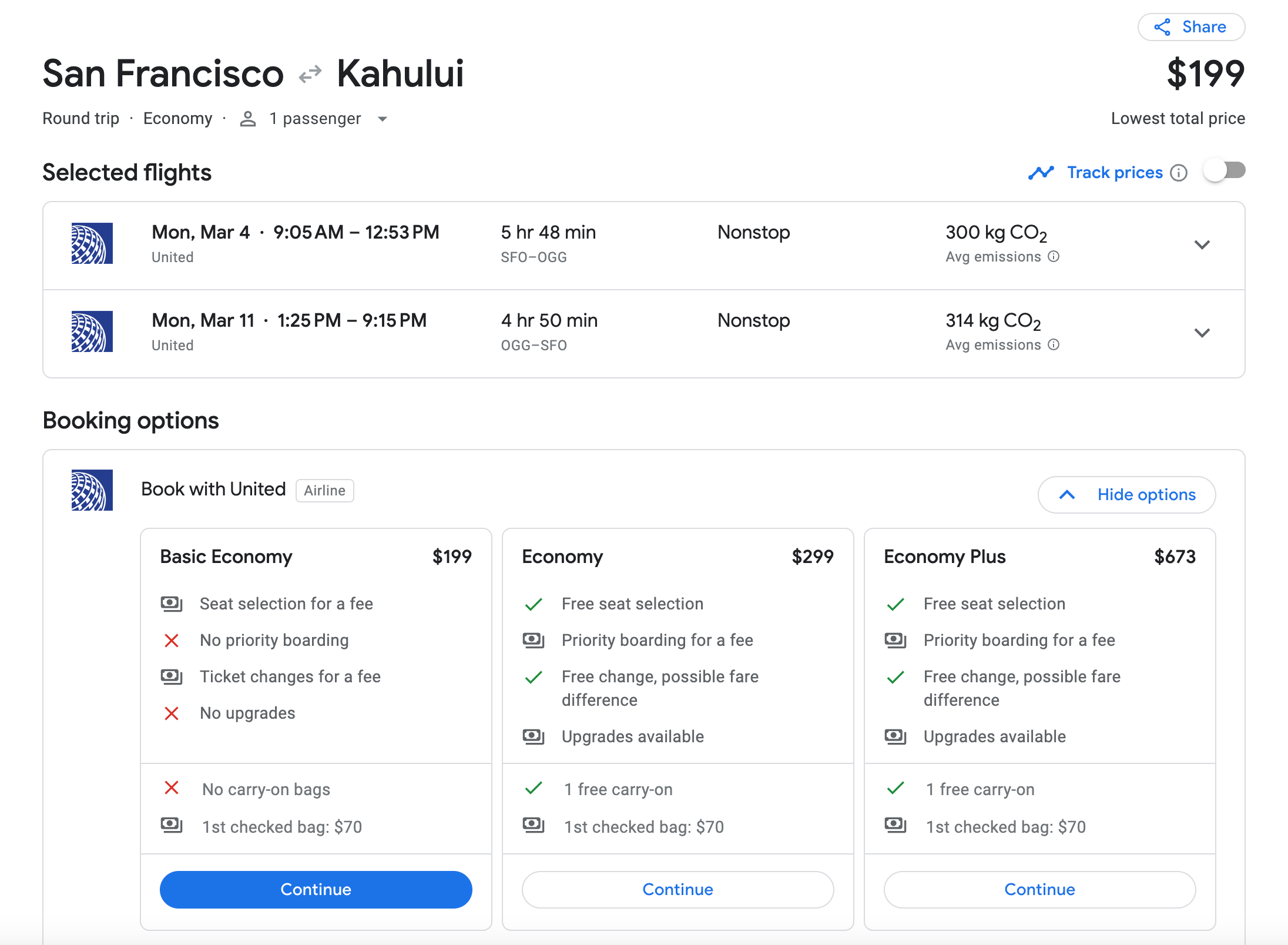
Task: Click United logo on Mar 11 flight
Action: [x=92, y=331]
